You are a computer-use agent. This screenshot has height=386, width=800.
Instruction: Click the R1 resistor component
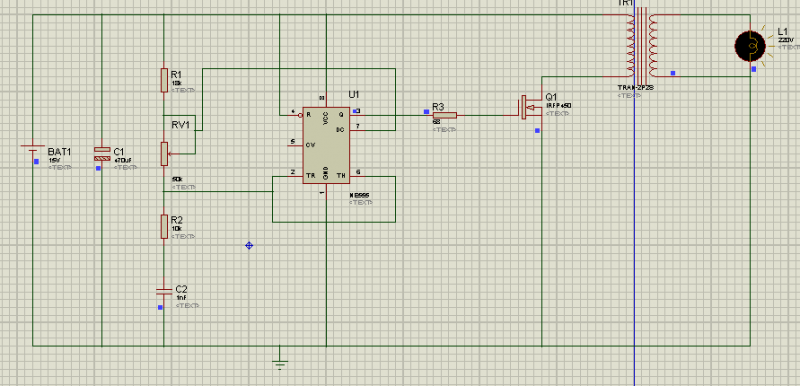click(164, 80)
